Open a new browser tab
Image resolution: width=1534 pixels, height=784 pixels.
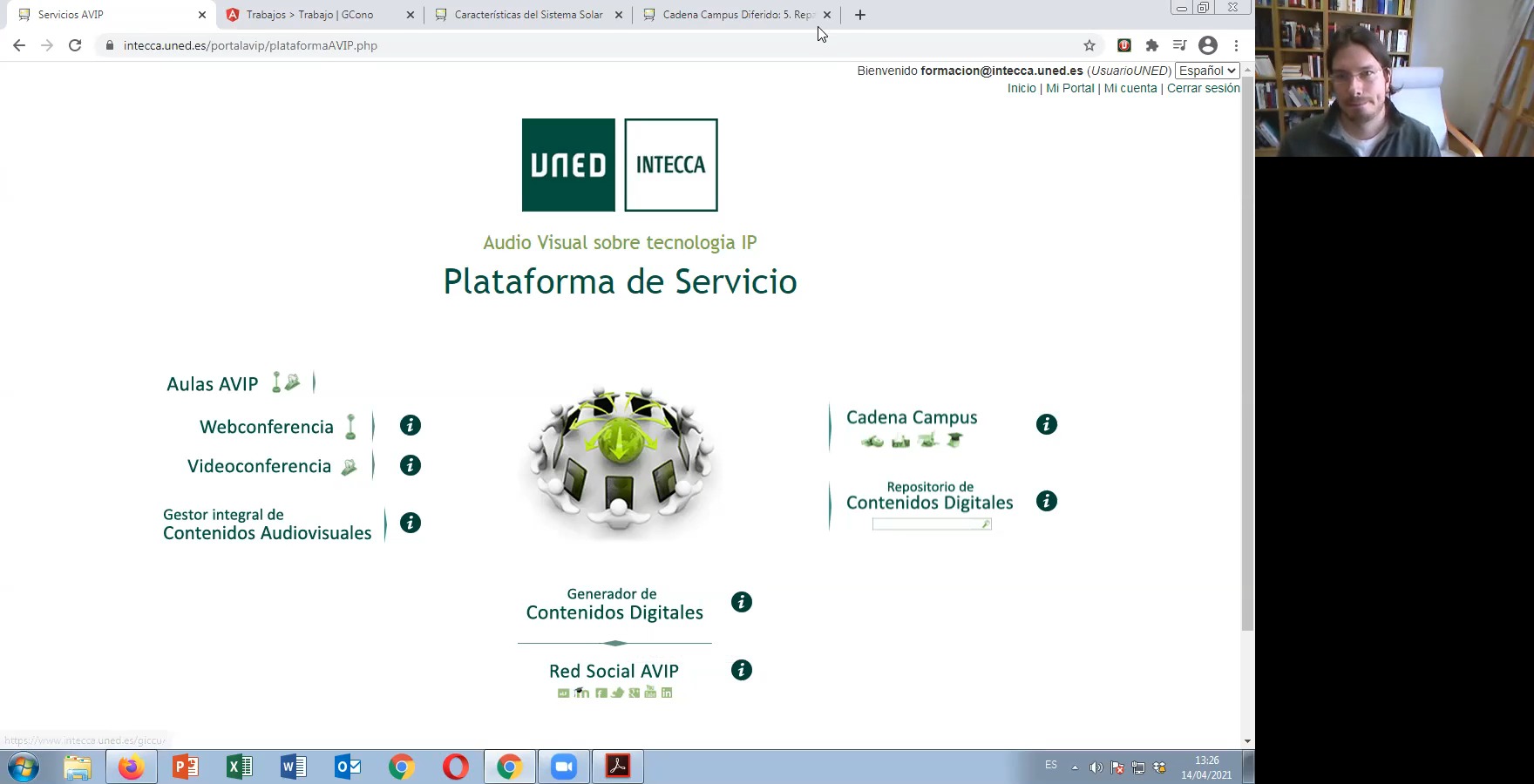(860, 15)
